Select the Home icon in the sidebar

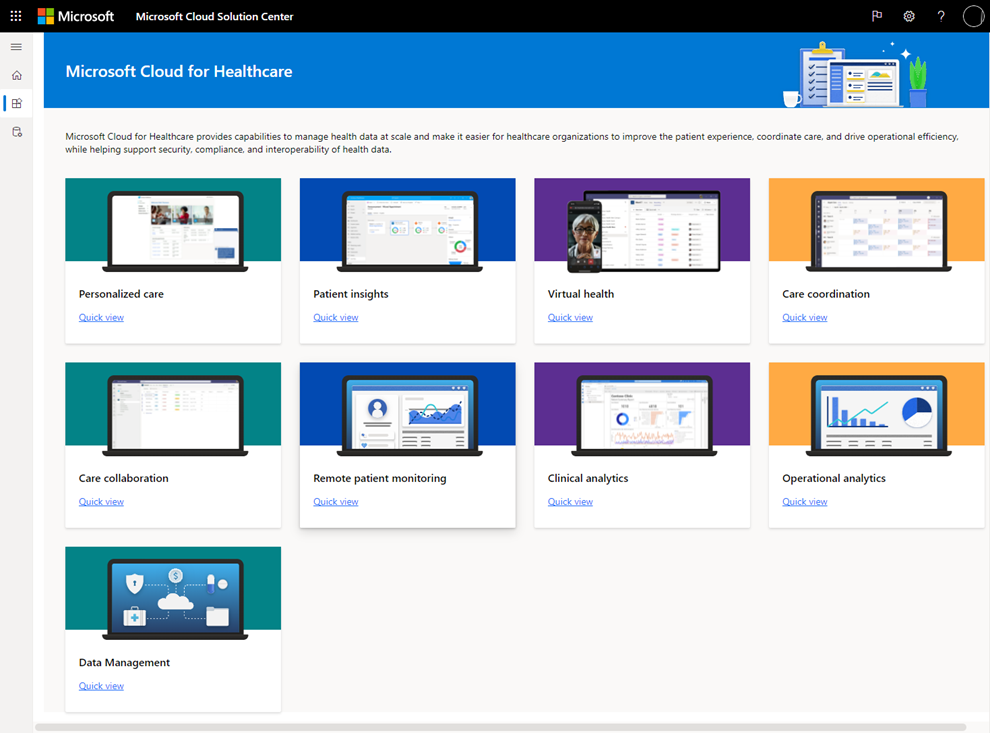[x=15, y=74]
